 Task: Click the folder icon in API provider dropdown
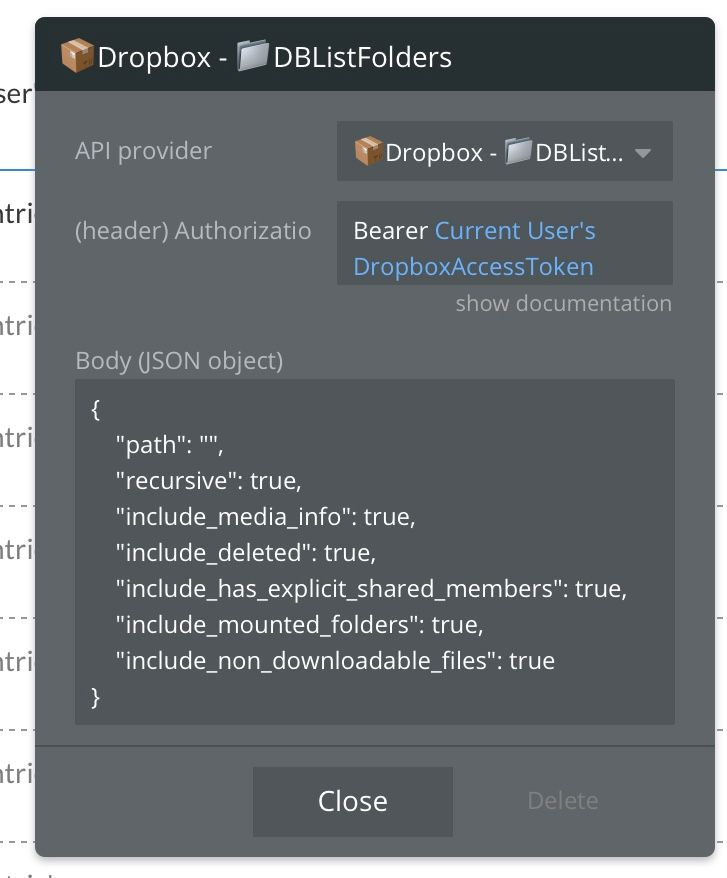point(518,152)
